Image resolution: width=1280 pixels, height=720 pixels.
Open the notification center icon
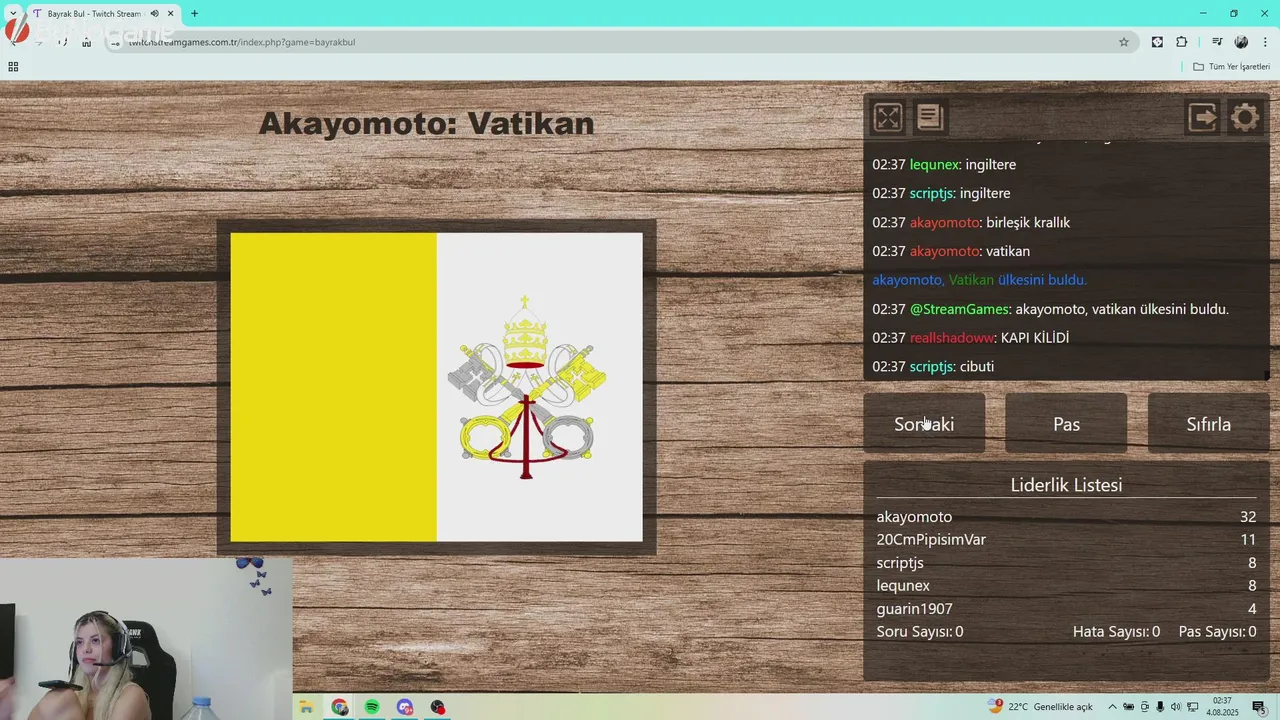[1259, 707]
